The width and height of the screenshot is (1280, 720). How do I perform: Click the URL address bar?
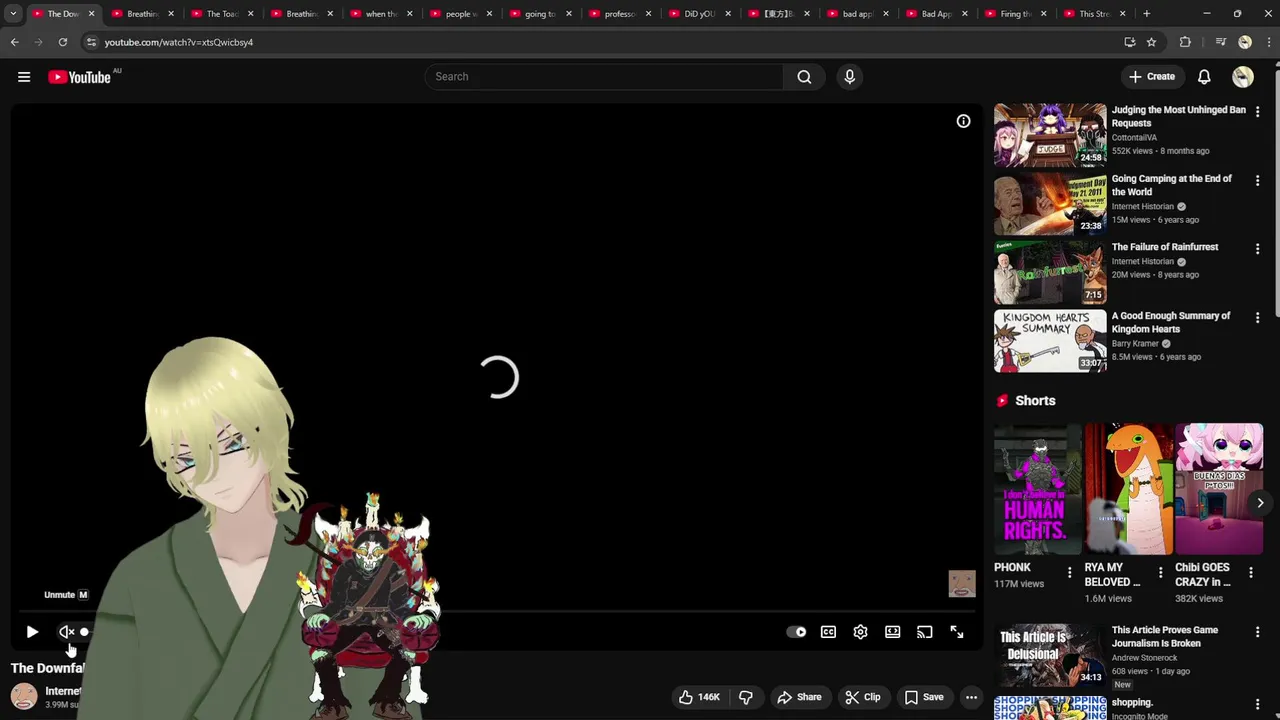(600, 42)
